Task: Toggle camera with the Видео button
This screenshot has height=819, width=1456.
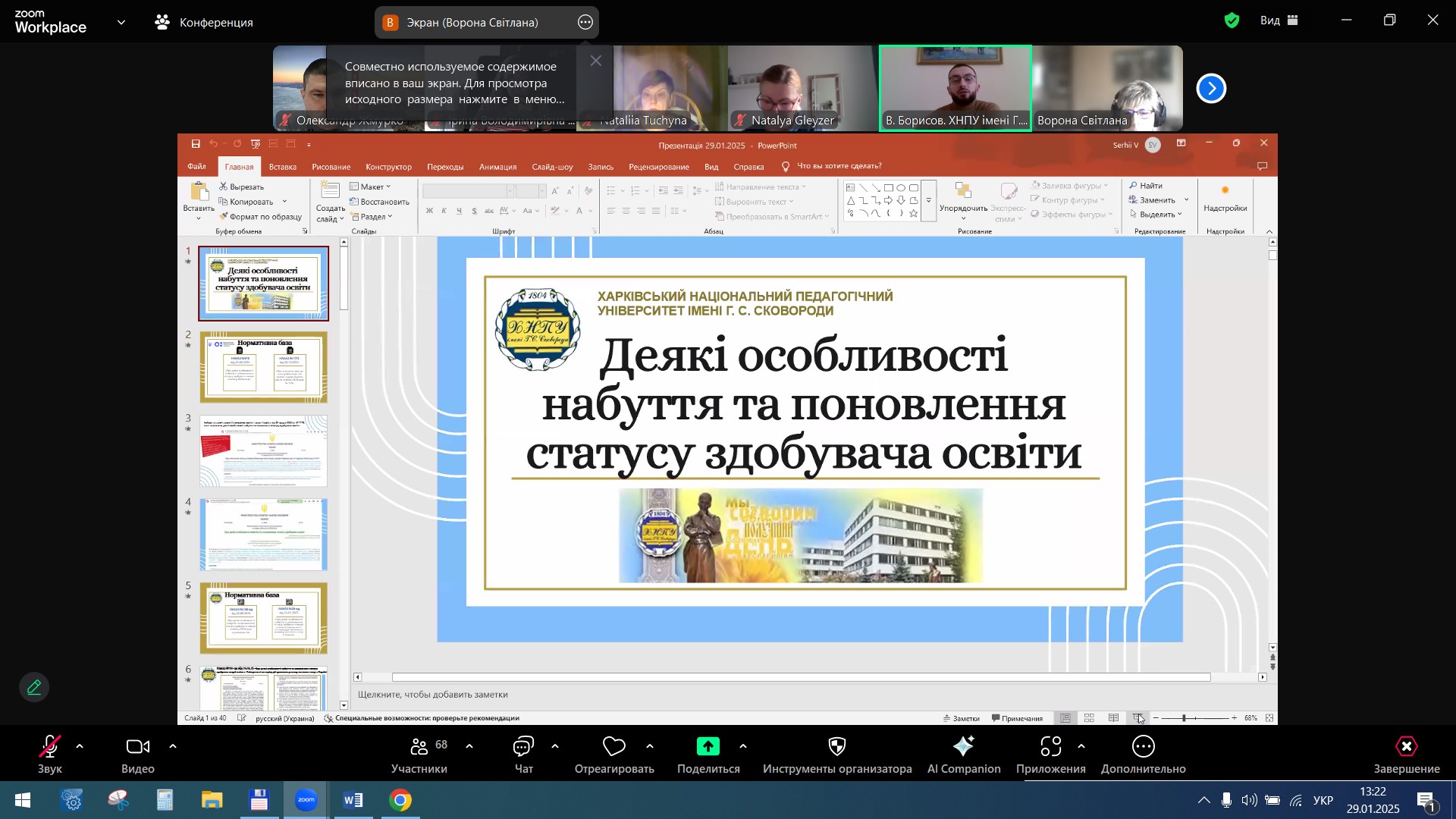Action: tap(138, 755)
